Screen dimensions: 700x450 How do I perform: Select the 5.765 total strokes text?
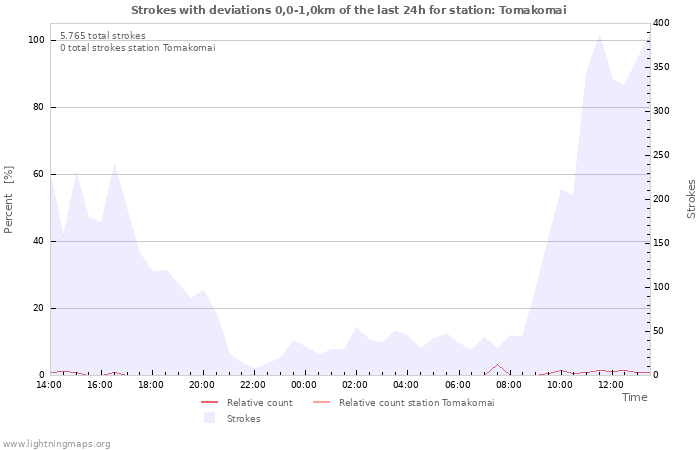point(102,36)
